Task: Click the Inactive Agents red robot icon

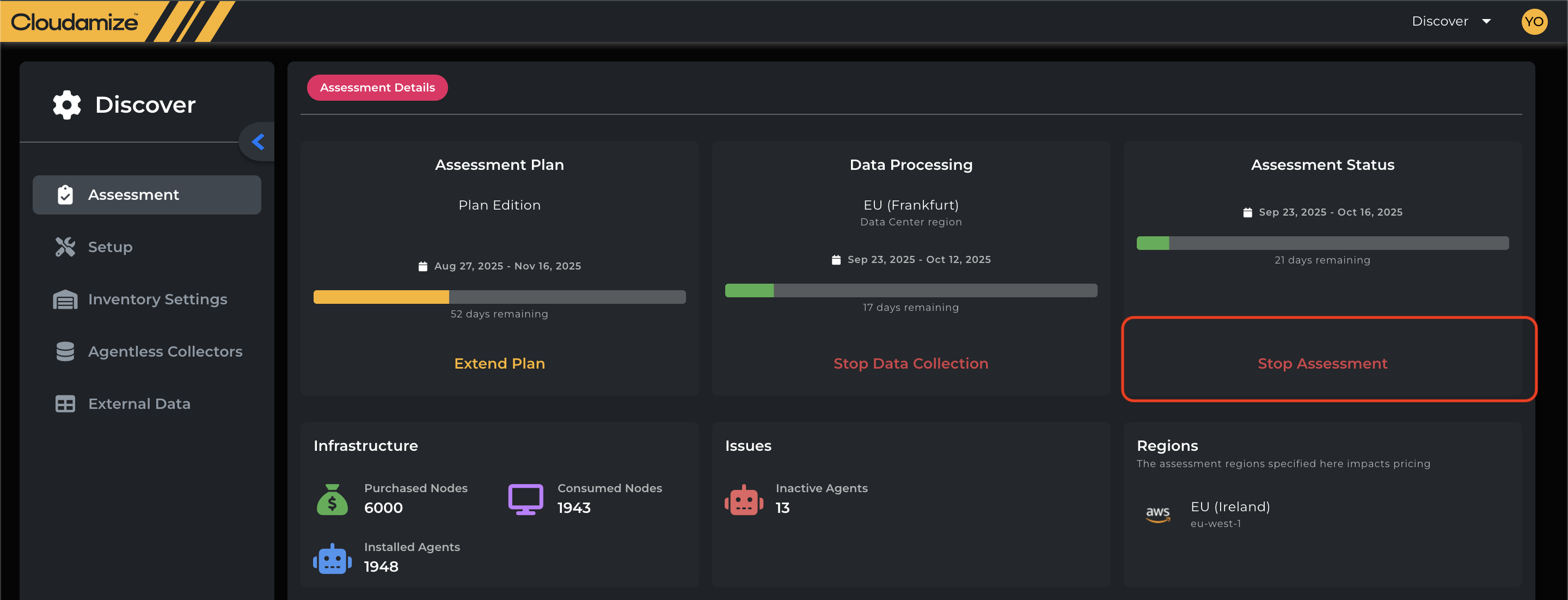Action: (x=743, y=500)
